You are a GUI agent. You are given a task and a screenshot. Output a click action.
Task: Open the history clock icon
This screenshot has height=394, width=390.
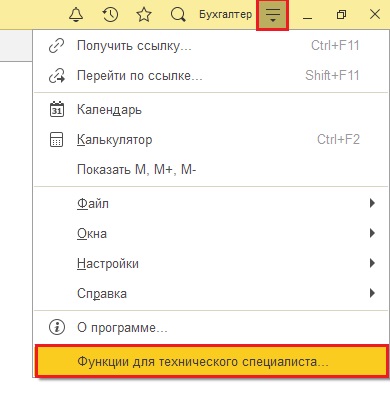(x=110, y=15)
